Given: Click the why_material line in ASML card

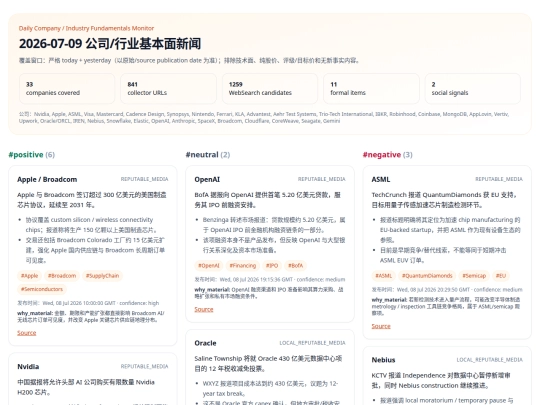Looking at the screenshot, I should click(x=446, y=306).
